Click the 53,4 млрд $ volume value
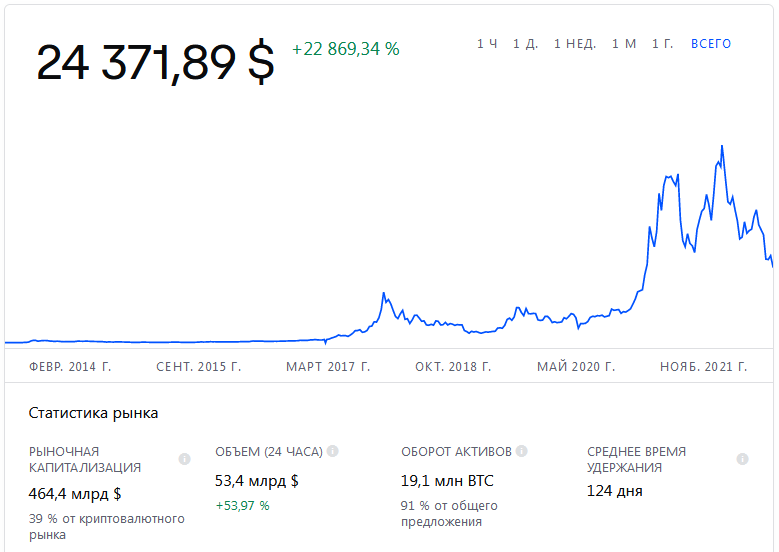779x552 pixels. click(257, 480)
